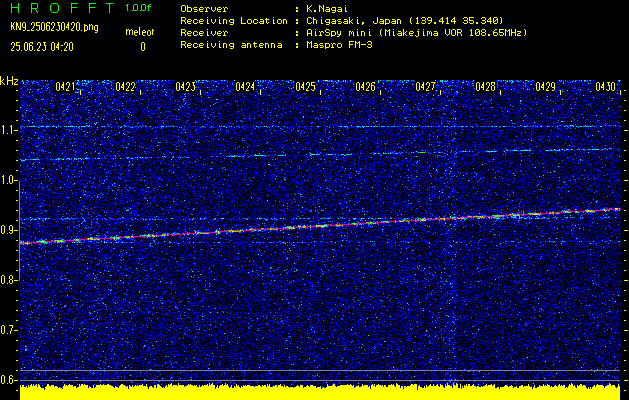
Task: Select the 1.0.0f version label
Action: (x=138, y=8)
